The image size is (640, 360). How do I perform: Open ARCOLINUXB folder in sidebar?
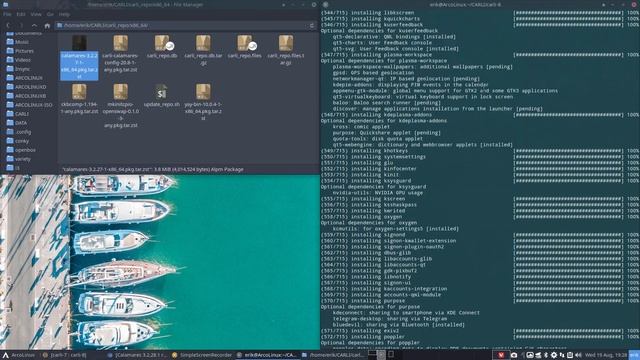click(x=27, y=96)
